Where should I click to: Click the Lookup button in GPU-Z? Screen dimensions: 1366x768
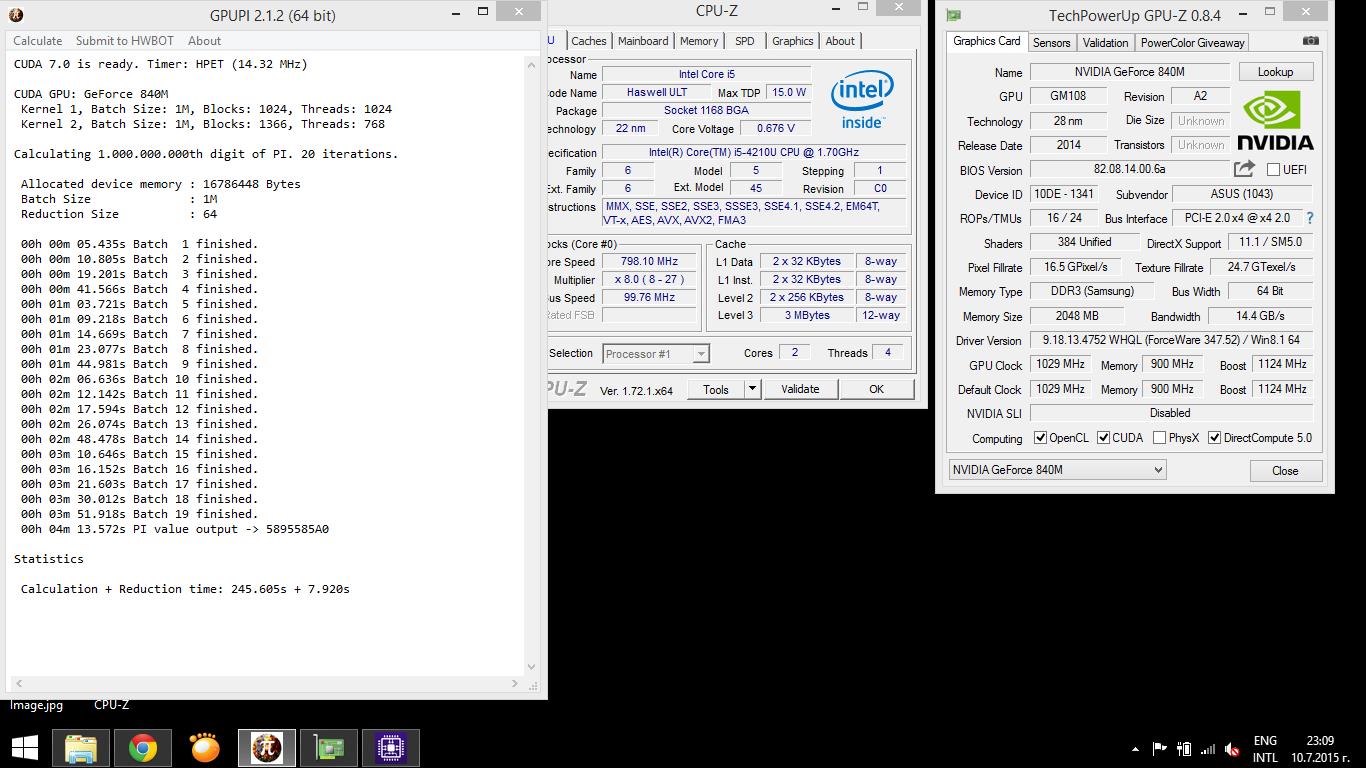click(x=1275, y=72)
